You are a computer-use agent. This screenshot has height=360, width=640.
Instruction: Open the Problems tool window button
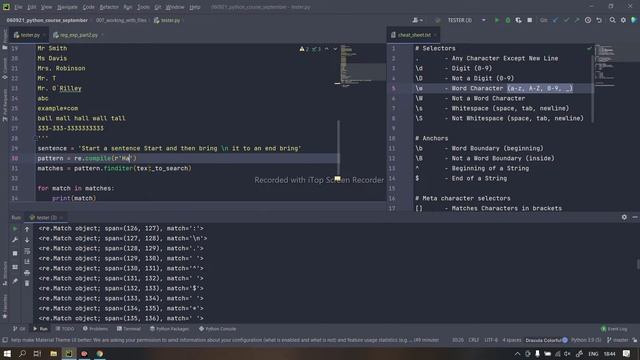coord(96,329)
